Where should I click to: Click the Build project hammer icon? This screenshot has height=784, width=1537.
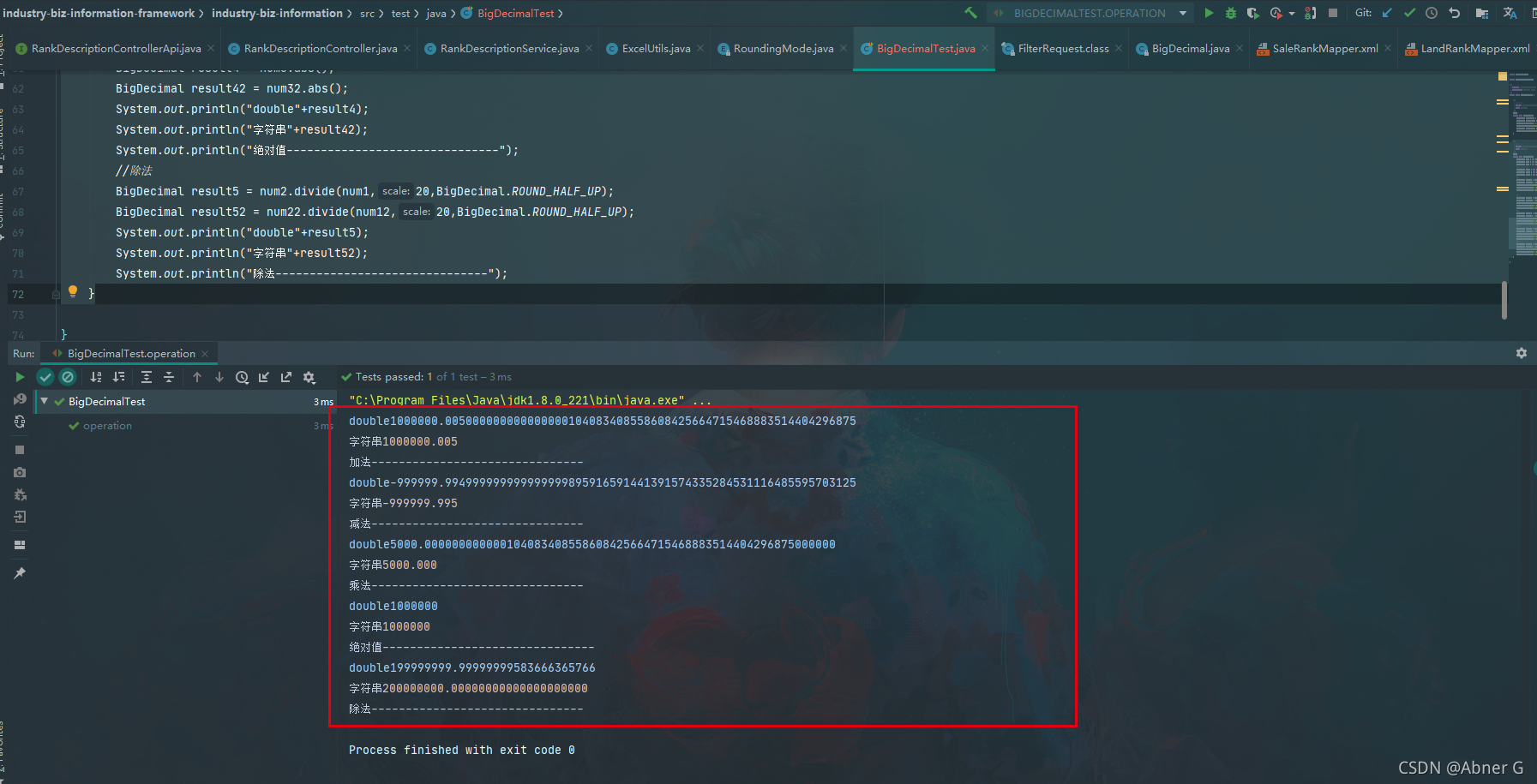[970, 13]
